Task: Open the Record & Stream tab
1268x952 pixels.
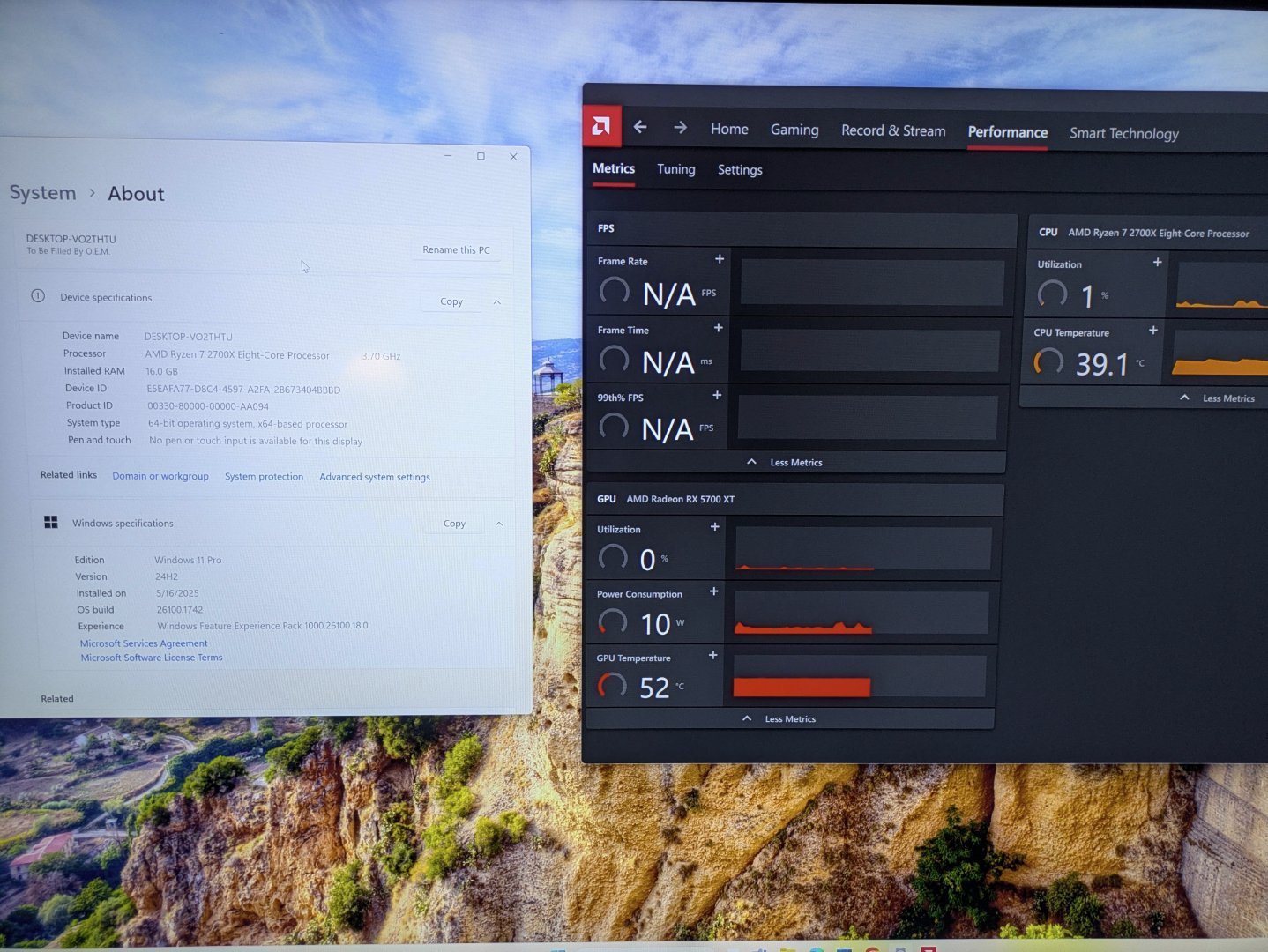Action: pos(893,130)
